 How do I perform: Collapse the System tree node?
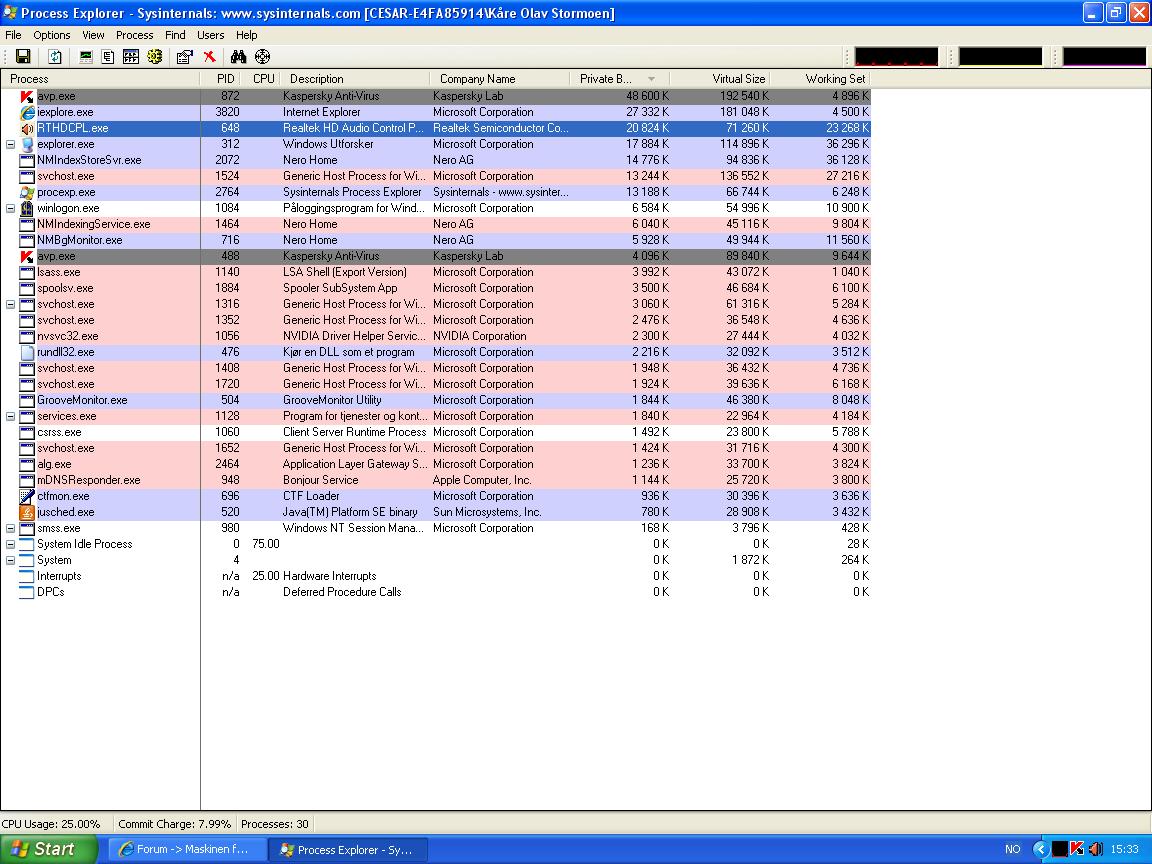(x=10, y=561)
